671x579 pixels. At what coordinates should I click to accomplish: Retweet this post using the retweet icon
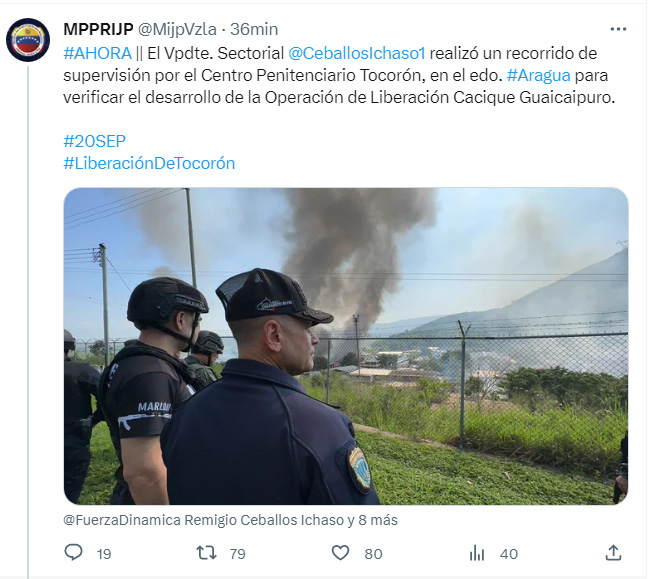click(x=206, y=553)
